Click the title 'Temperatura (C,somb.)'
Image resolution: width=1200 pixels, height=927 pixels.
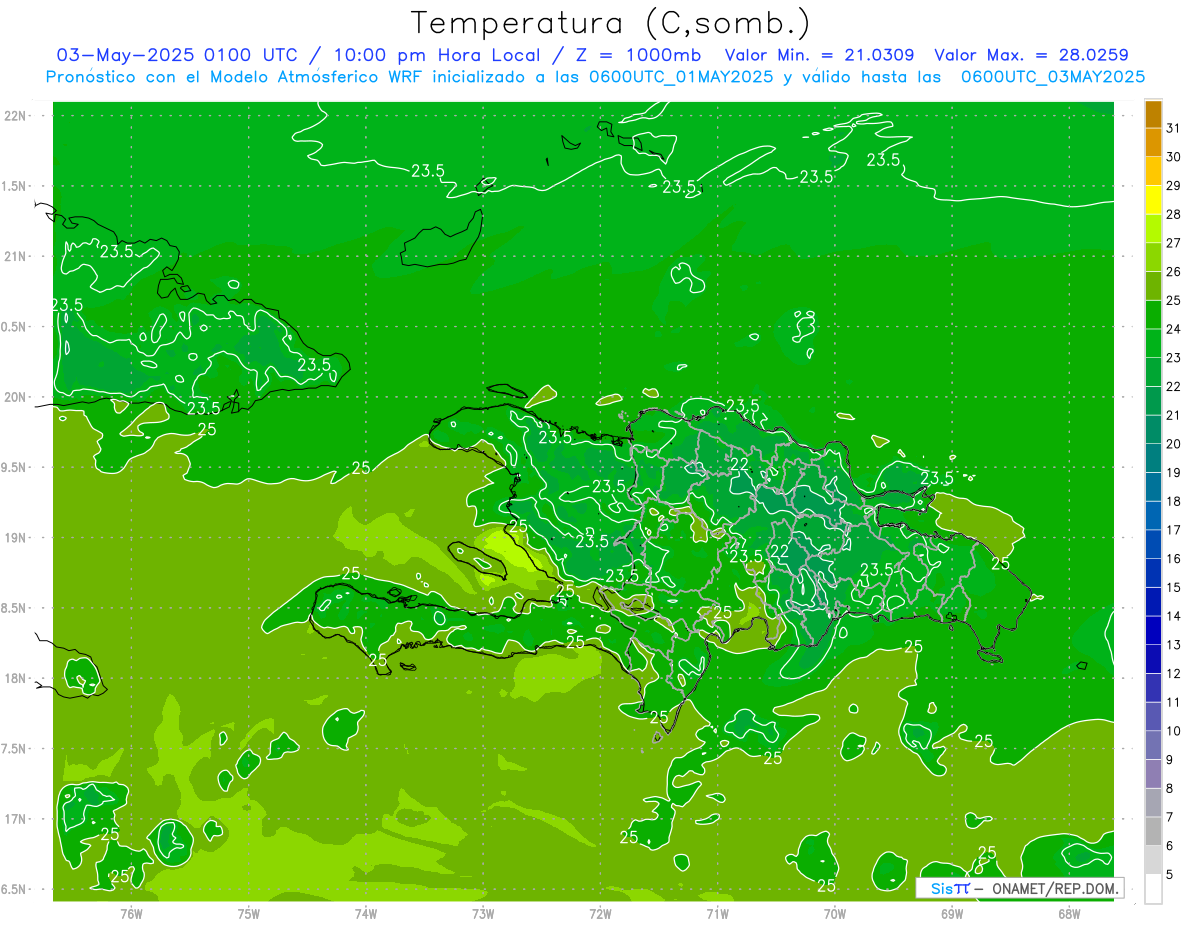coord(610,23)
